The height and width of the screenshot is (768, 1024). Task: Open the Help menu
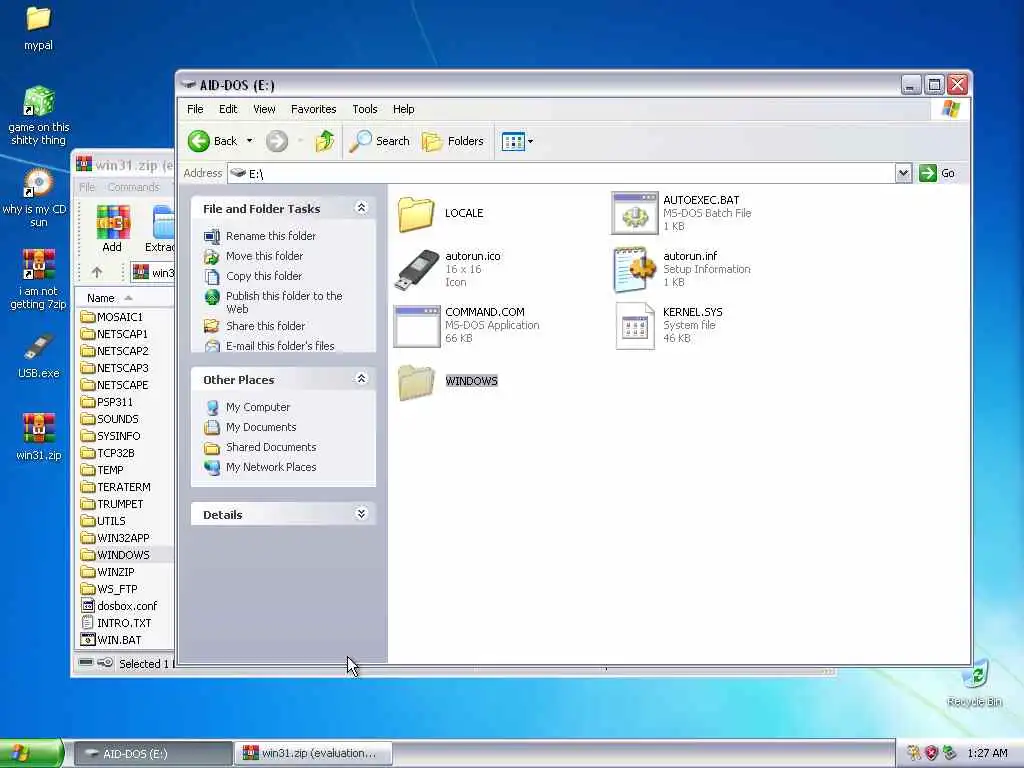pyautogui.click(x=404, y=109)
